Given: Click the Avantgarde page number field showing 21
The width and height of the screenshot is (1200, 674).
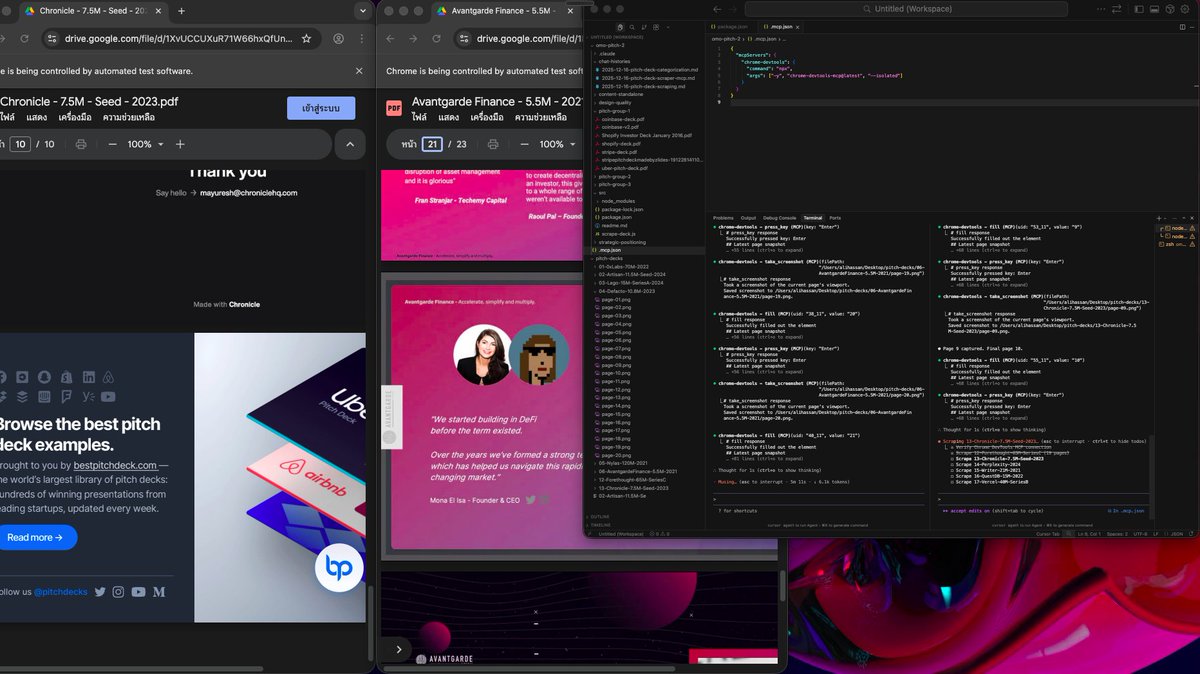Looking at the screenshot, I should coord(432,144).
